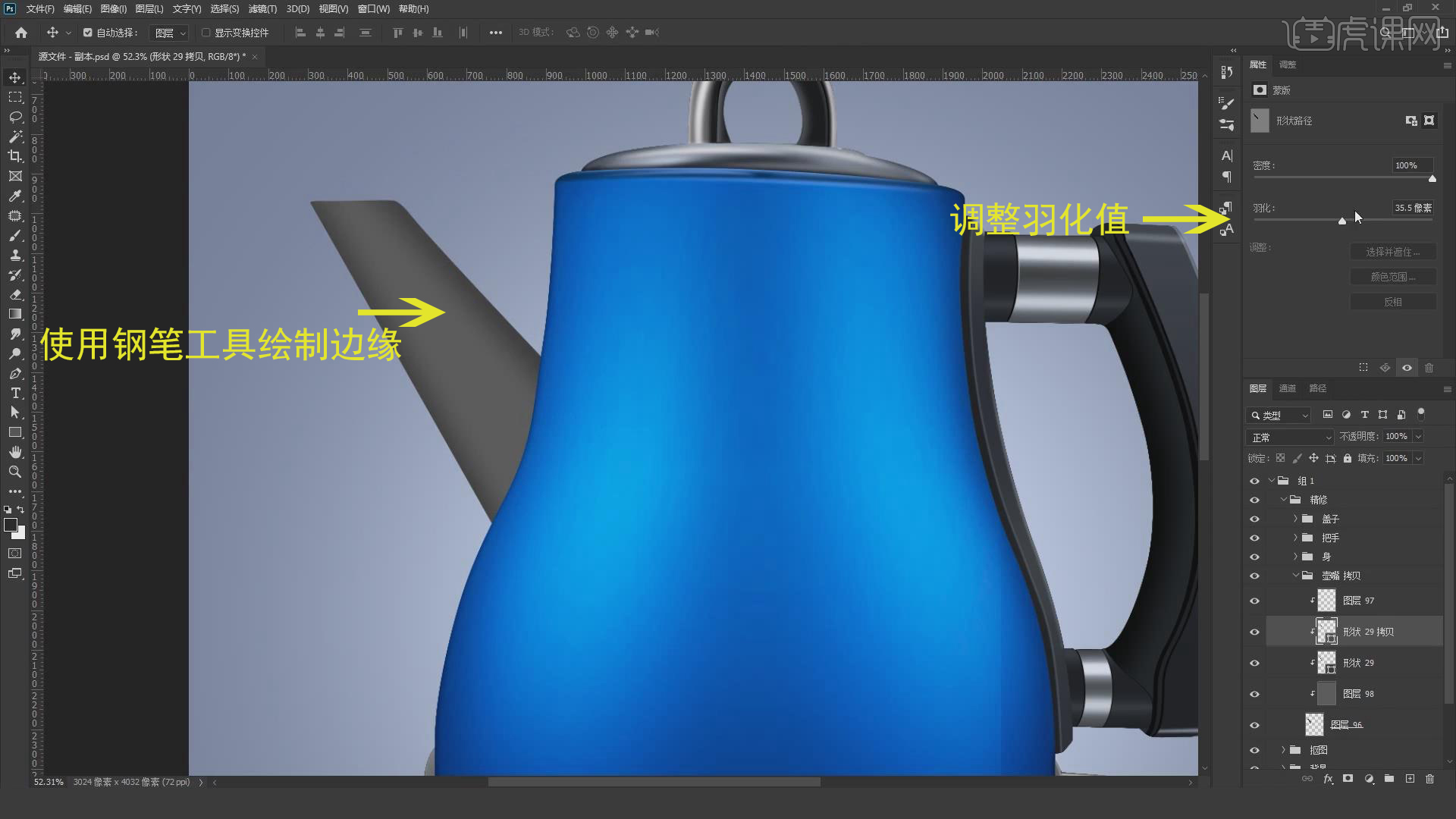
Task: Expand the 盖子 layer group
Action: [x=1295, y=519]
